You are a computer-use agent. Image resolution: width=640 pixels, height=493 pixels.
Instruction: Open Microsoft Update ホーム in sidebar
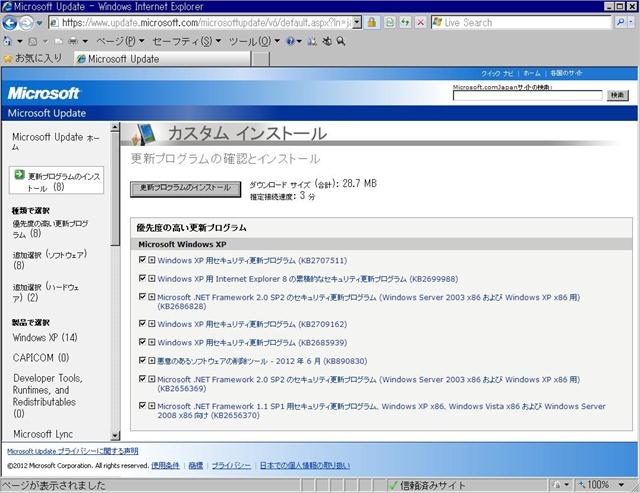tap(56, 141)
